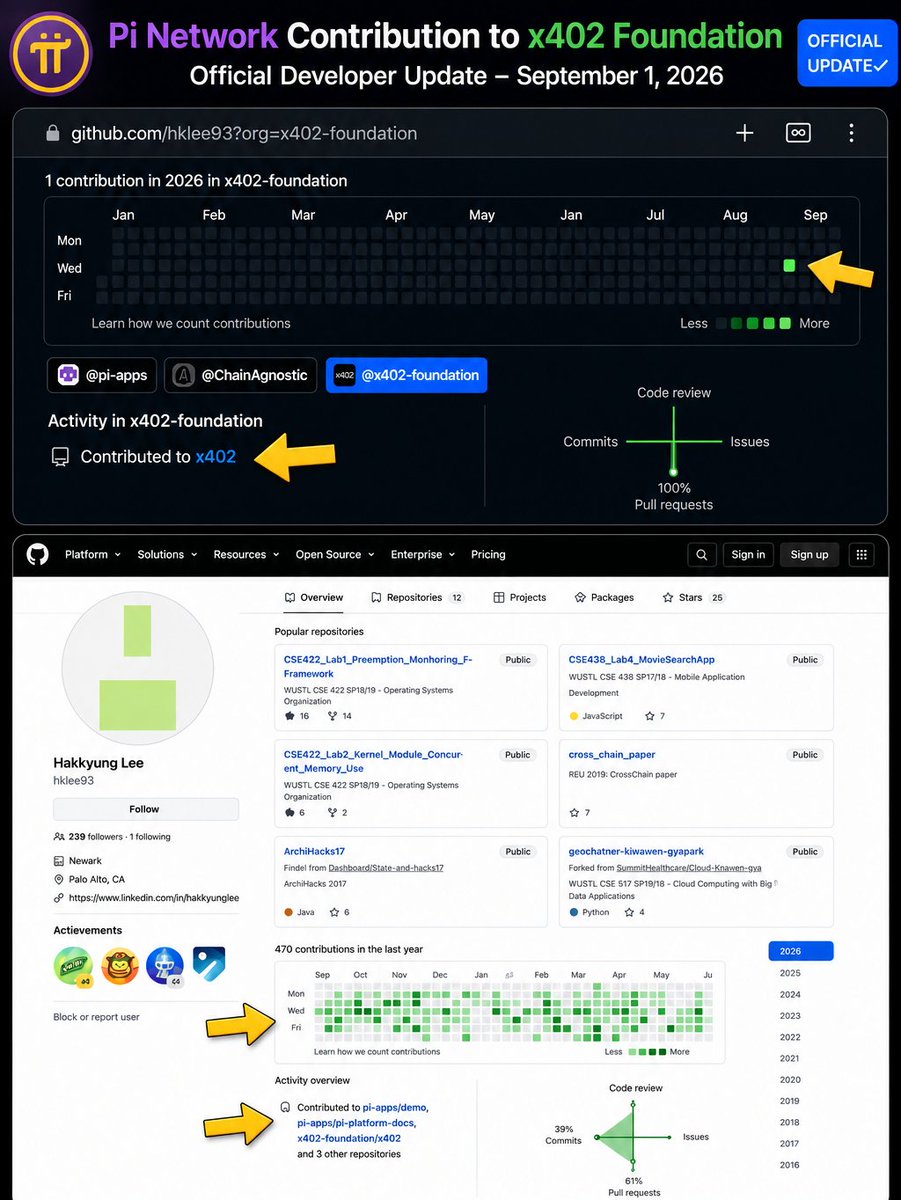Open the Solutions dropdown menu

coord(167,555)
